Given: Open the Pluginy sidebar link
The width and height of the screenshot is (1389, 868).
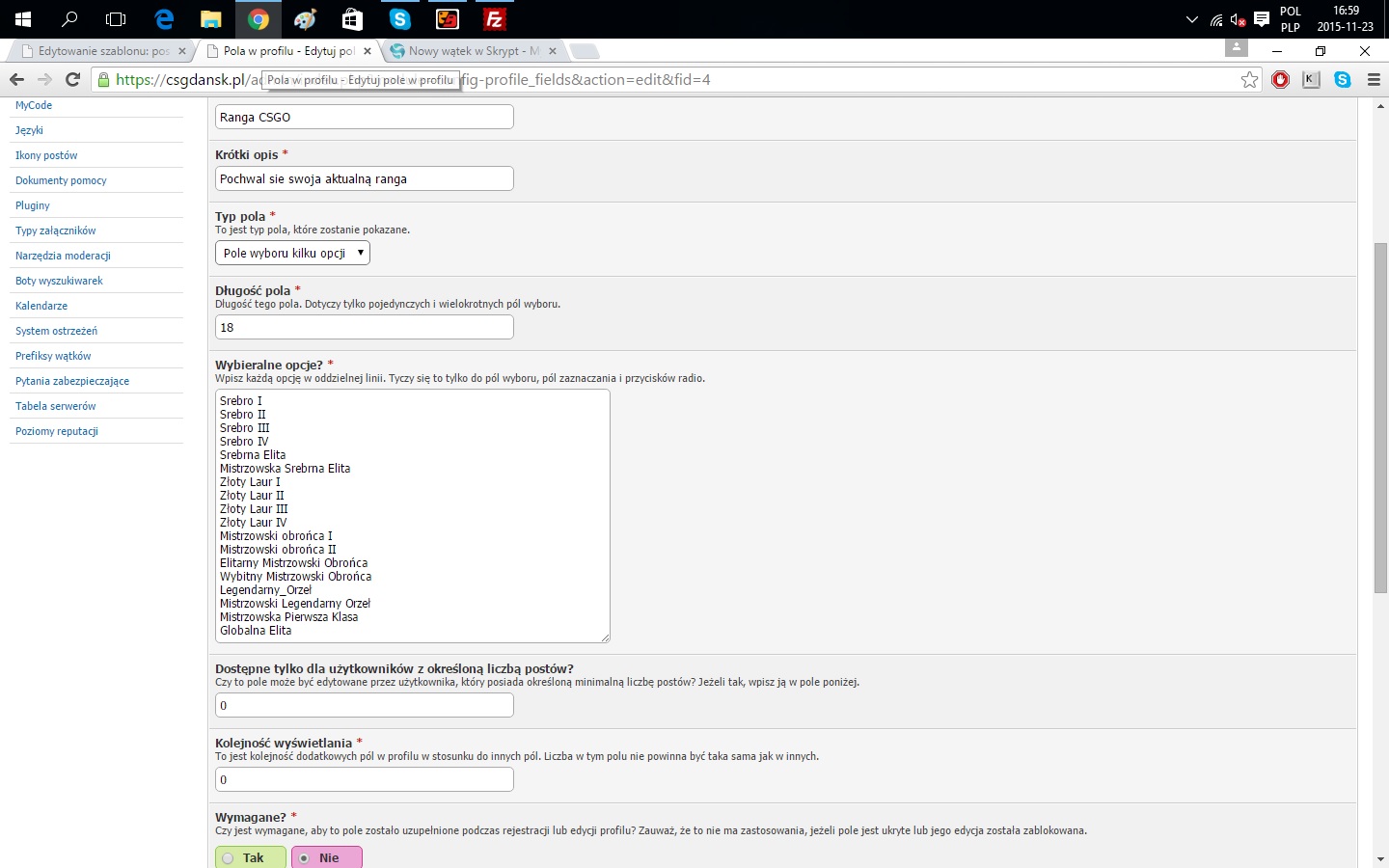Looking at the screenshot, I should [33, 205].
